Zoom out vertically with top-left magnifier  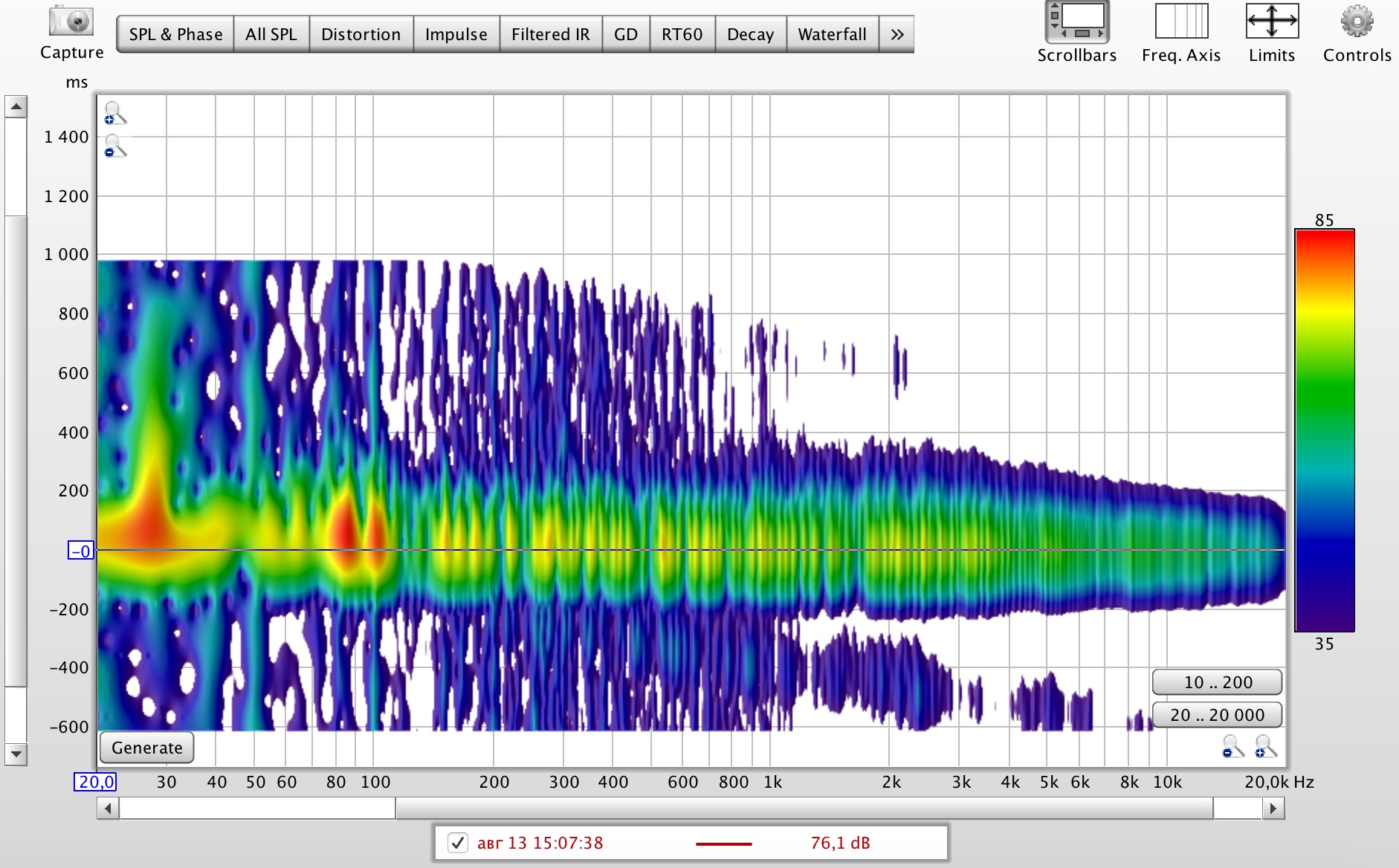[x=114, y=146]
